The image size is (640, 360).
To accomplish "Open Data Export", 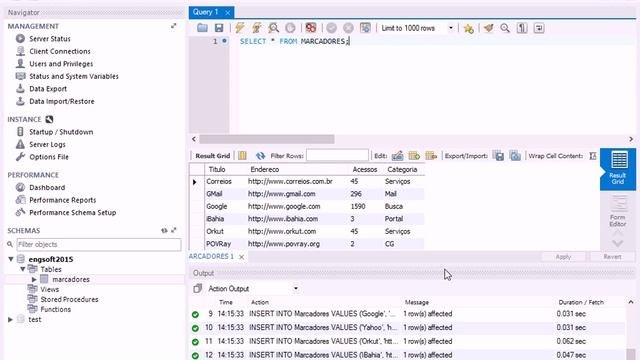I will (48, 89).
